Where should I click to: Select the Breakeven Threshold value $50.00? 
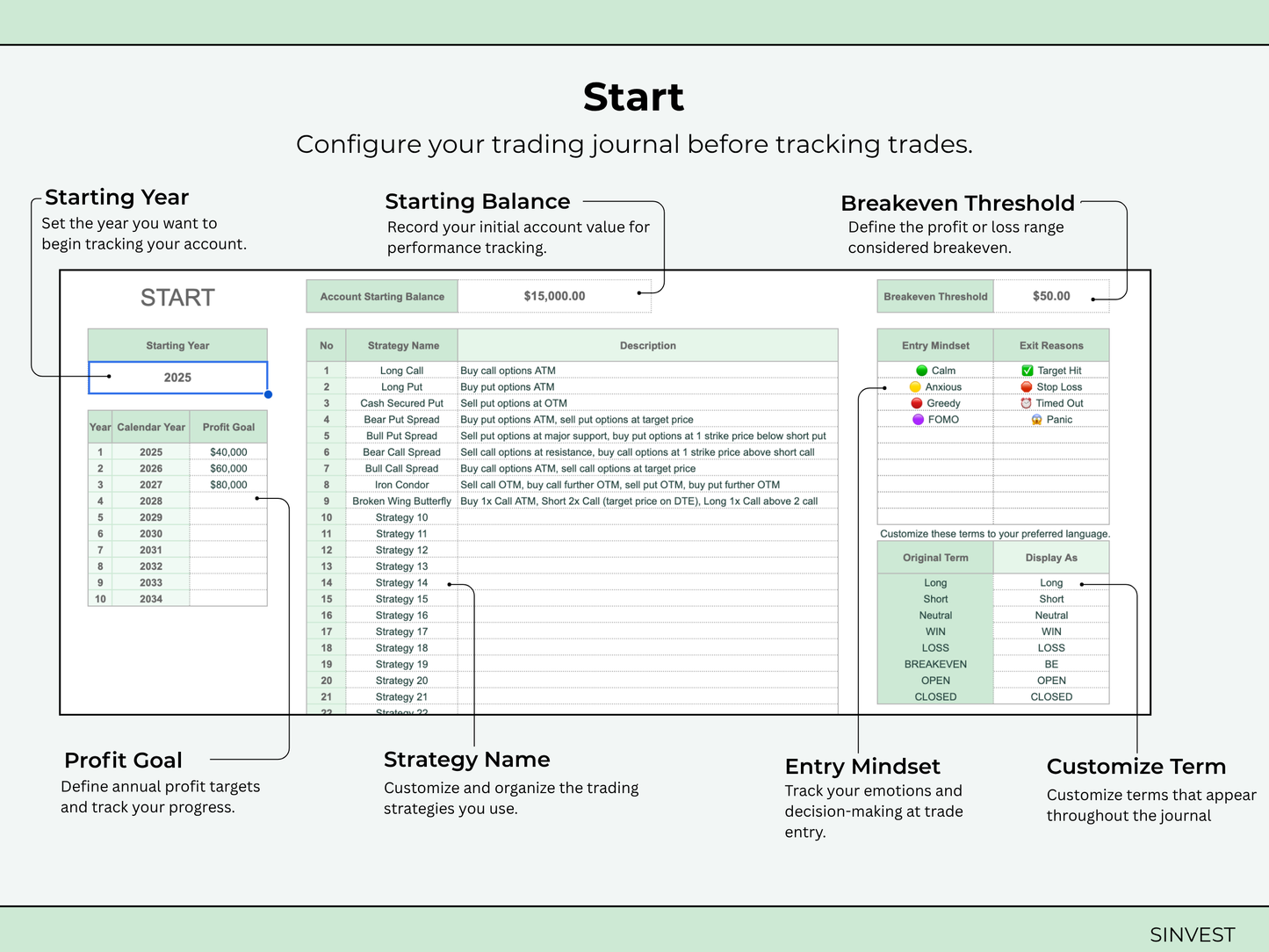(1051, 296)
